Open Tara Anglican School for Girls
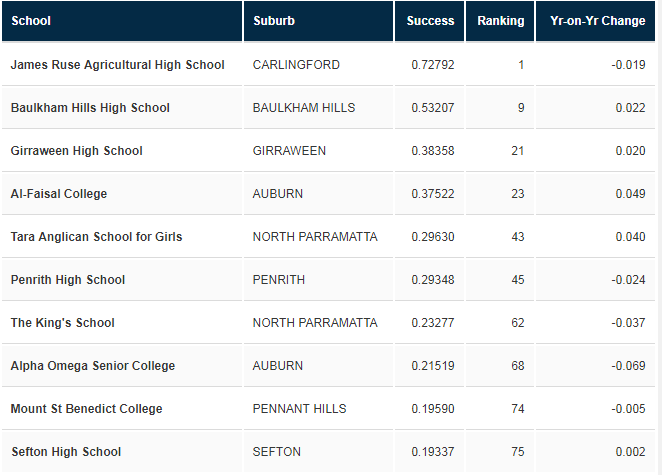Viewport: 662px width, 475px height. 96,237
